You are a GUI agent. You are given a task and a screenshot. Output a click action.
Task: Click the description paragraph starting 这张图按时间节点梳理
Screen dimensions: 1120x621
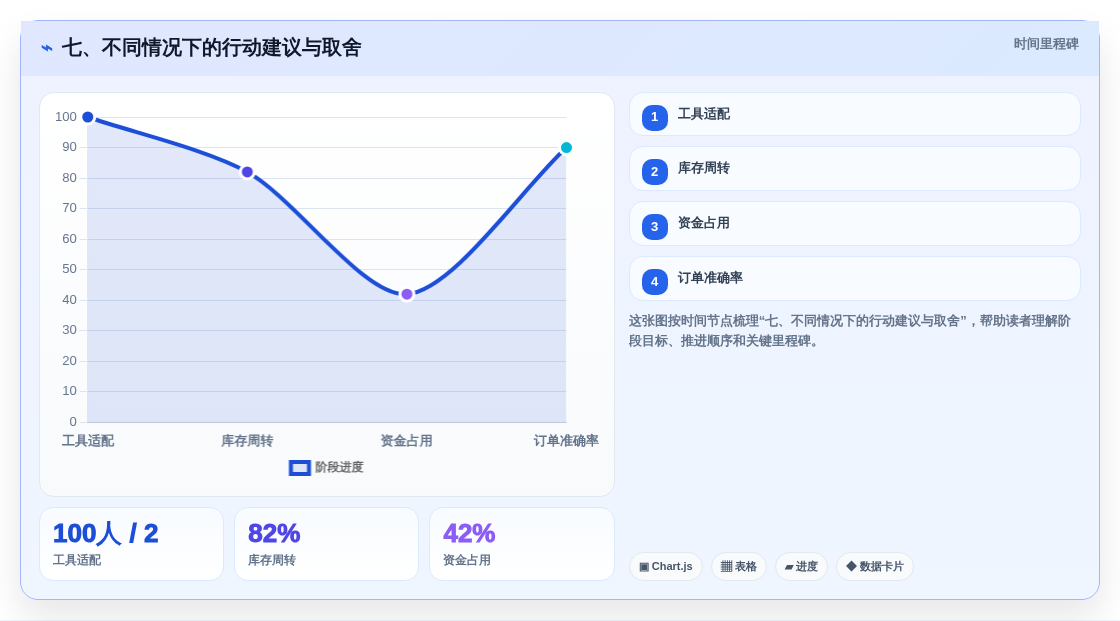[850, 331]
